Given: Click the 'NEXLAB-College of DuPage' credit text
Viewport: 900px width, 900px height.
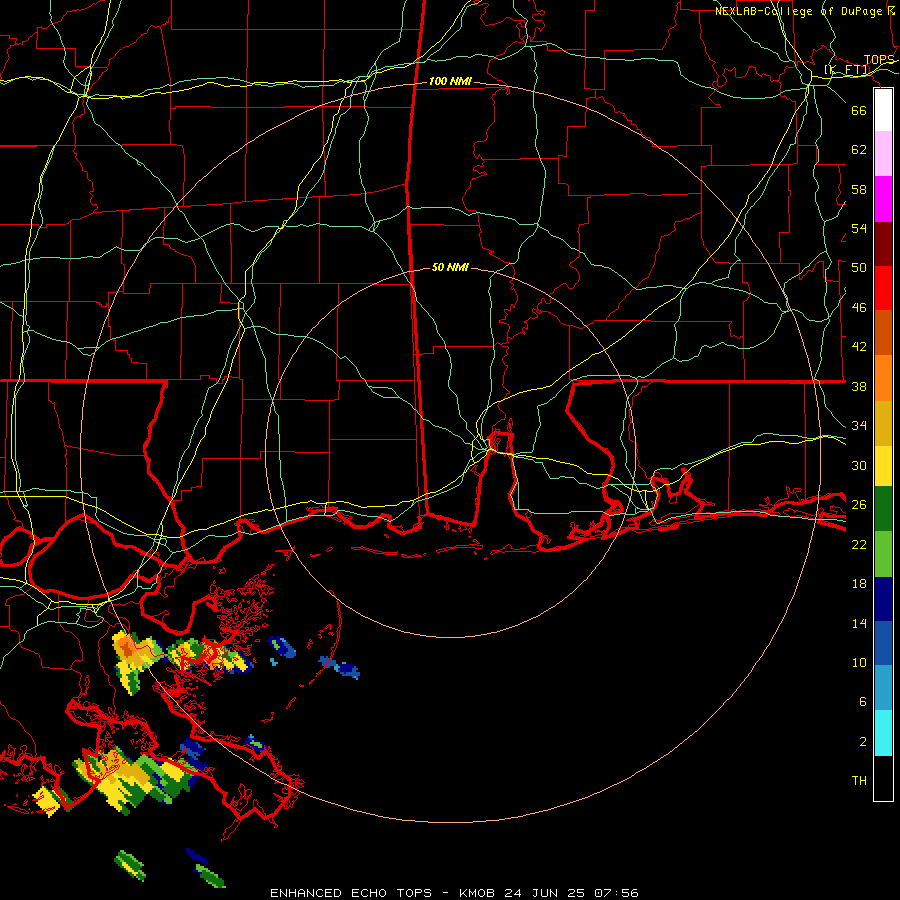Looking at the screenshot, I should [x=800, y=11].
